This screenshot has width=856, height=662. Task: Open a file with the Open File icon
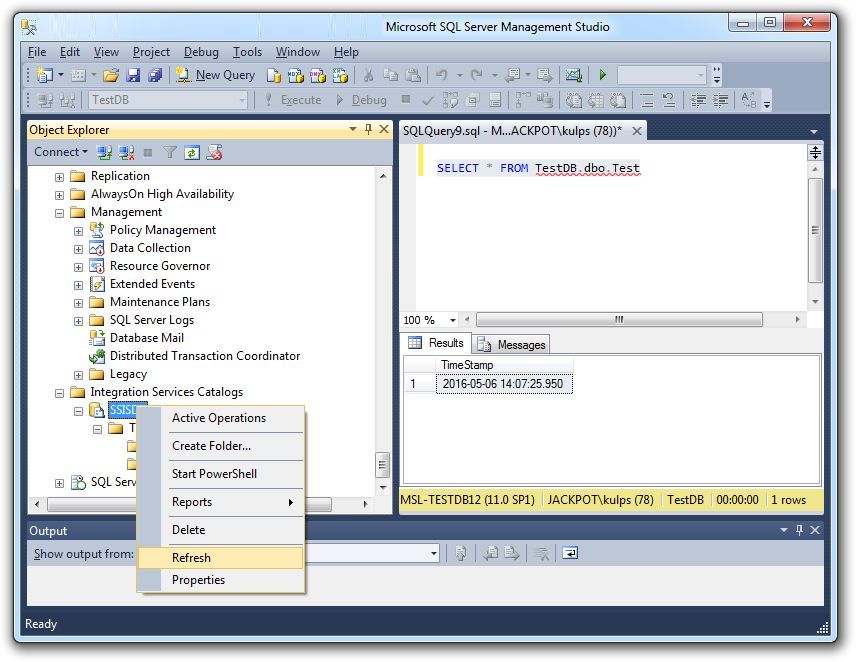(x=112, y=75)
